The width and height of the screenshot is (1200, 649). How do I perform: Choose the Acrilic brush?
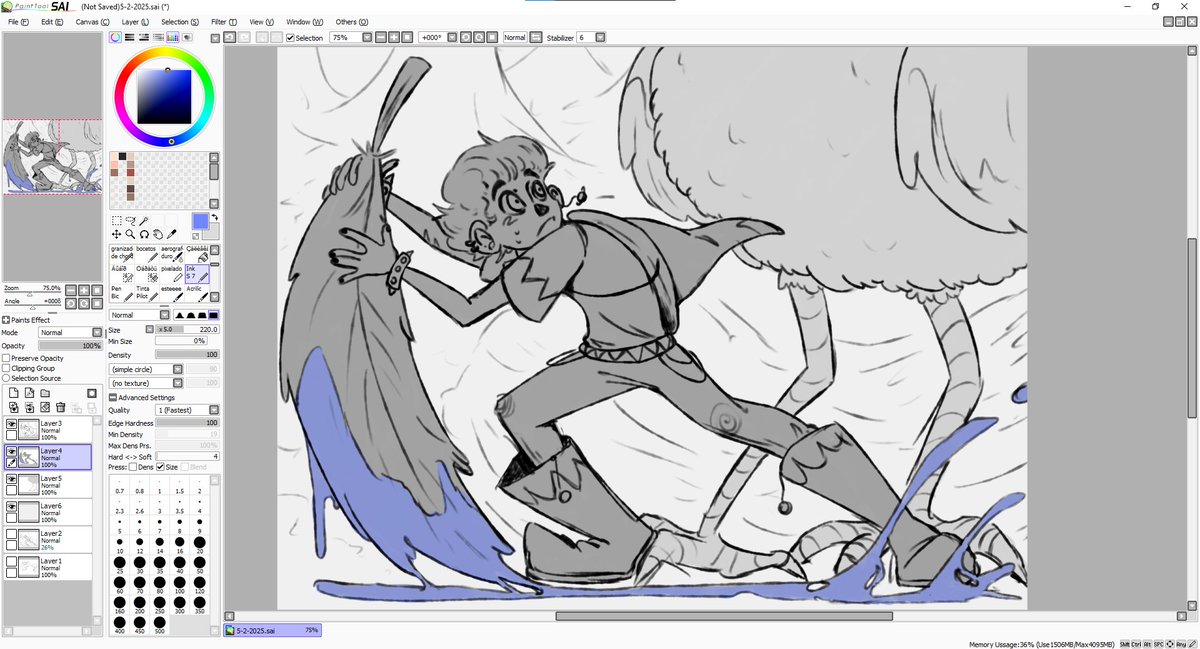pyautogui.click(x=197, y=293)
